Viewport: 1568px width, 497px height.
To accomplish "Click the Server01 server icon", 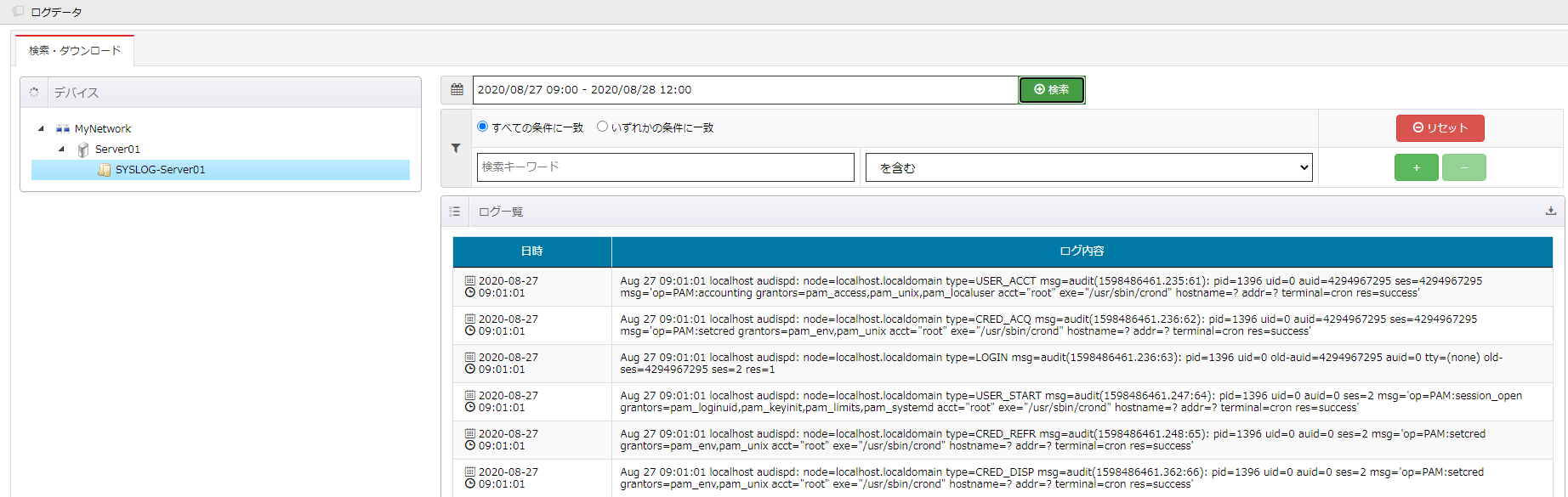I will click(83, 150).
